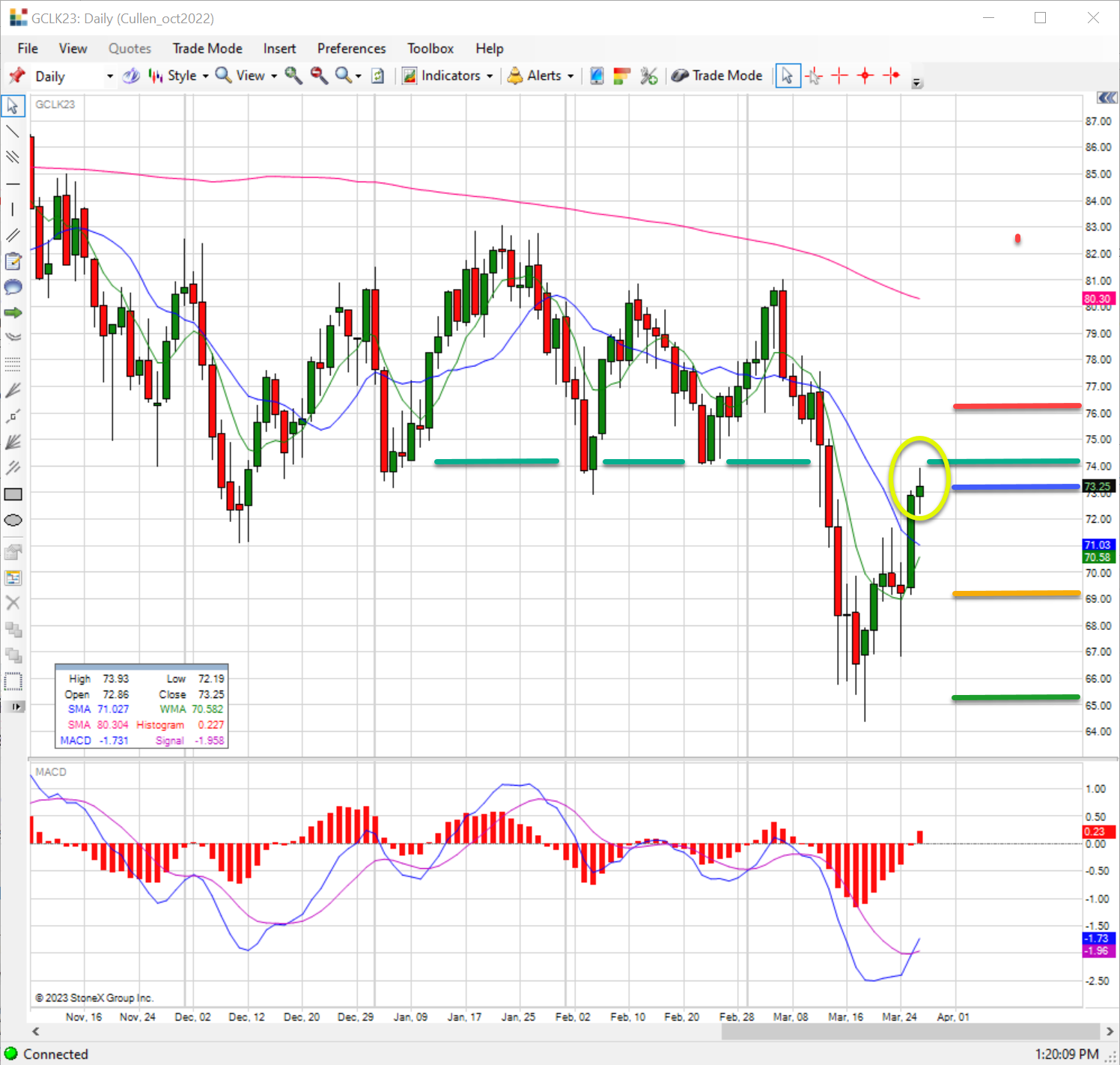Click the scrollbar left arrow
The width and height of the screenshot is (1120, 1065).
pyautogui.click(x=35, y=1031)
